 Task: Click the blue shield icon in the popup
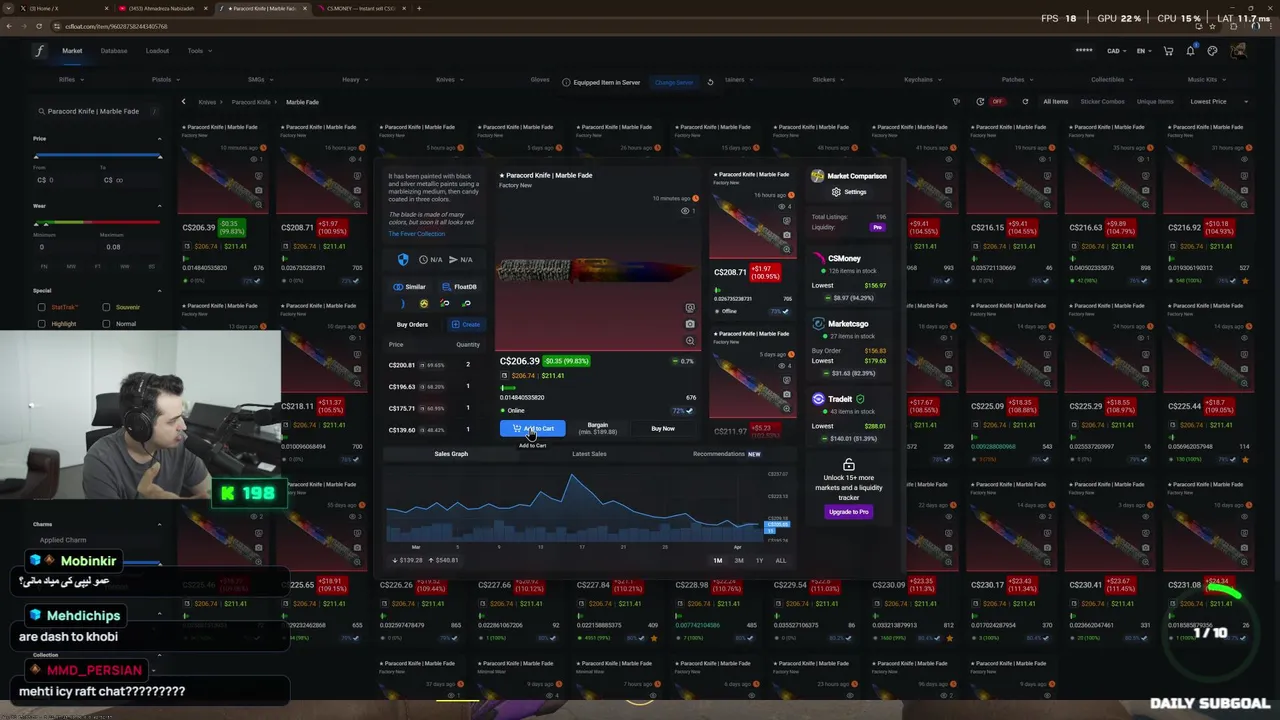tap(403, 259)
